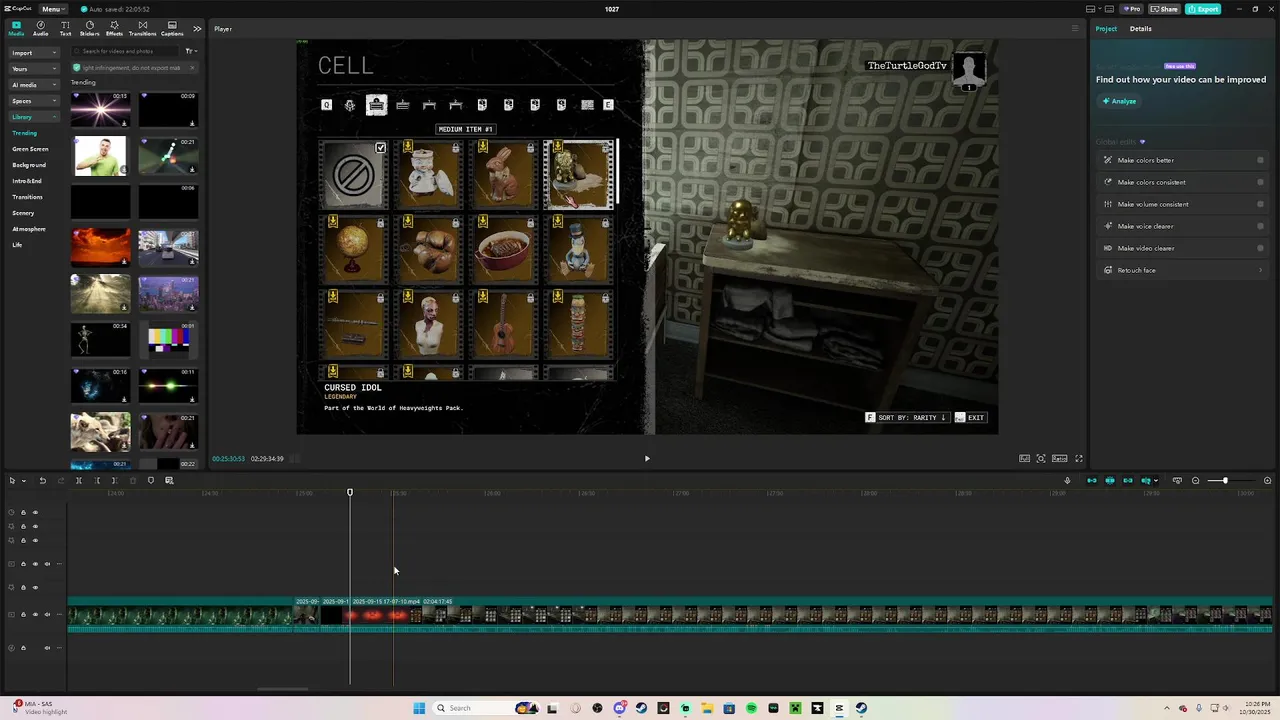Click the Undo arrow in timeline toolbar
Viewport: 1280px width, 720px height.
coord(42,481)
